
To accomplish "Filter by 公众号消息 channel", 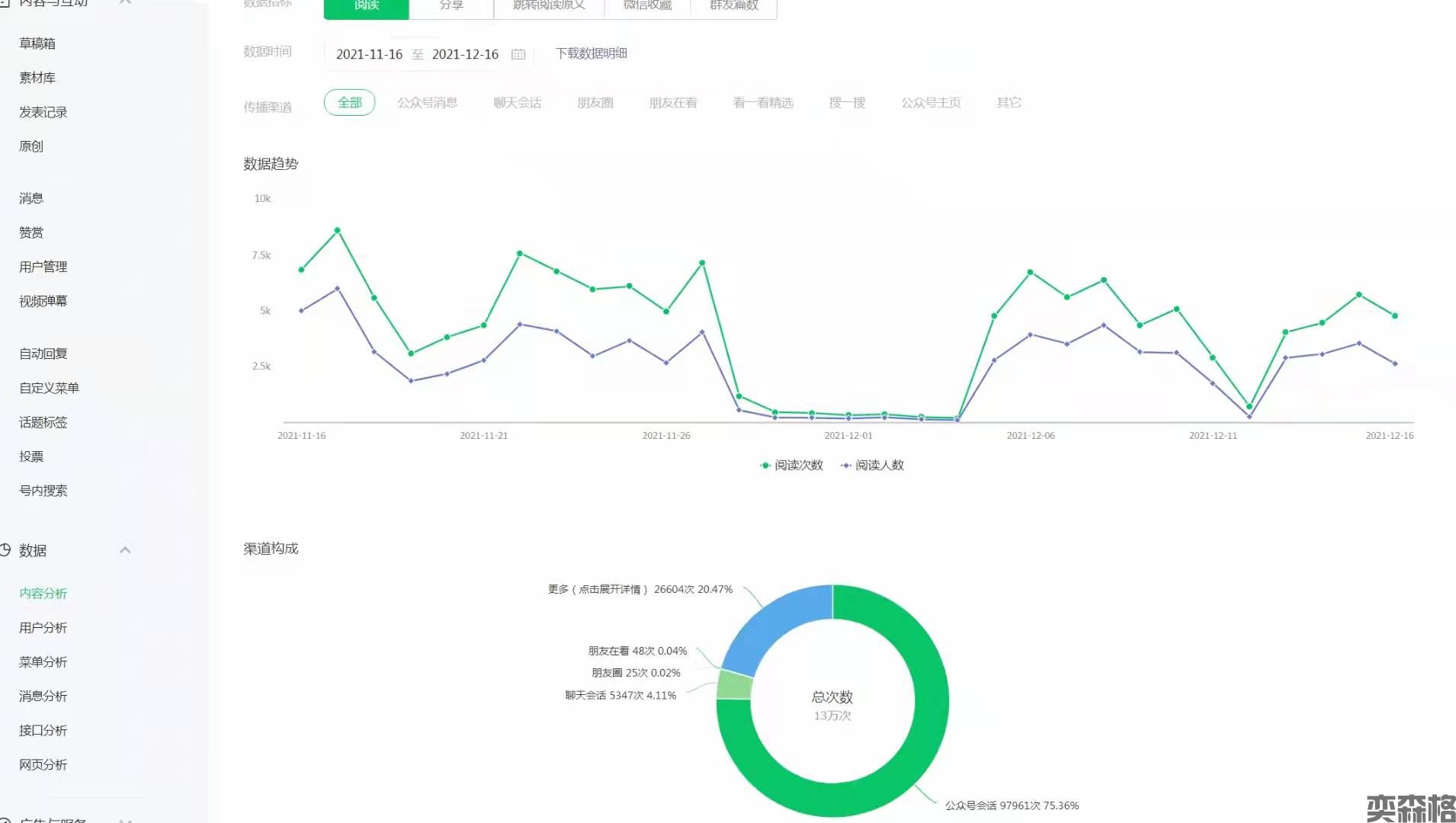I will click(x=427, y=103).
